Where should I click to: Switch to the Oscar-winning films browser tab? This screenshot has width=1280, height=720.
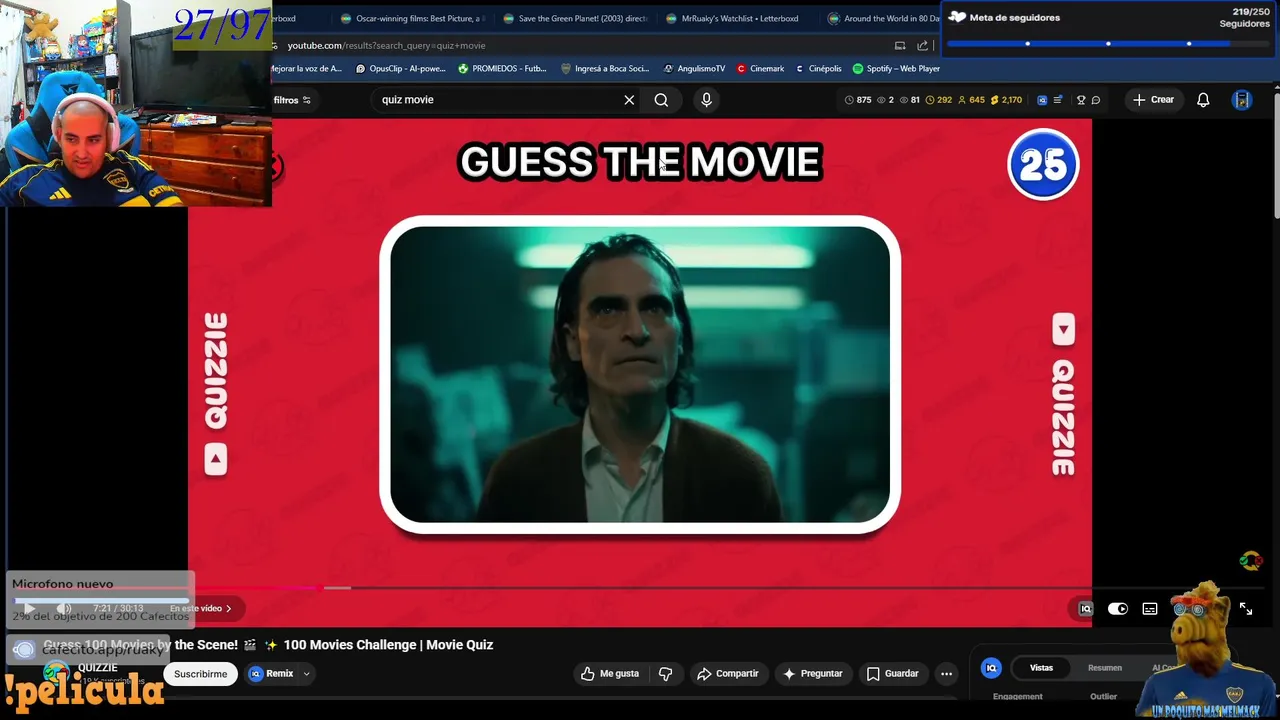[x=412, y=18]
